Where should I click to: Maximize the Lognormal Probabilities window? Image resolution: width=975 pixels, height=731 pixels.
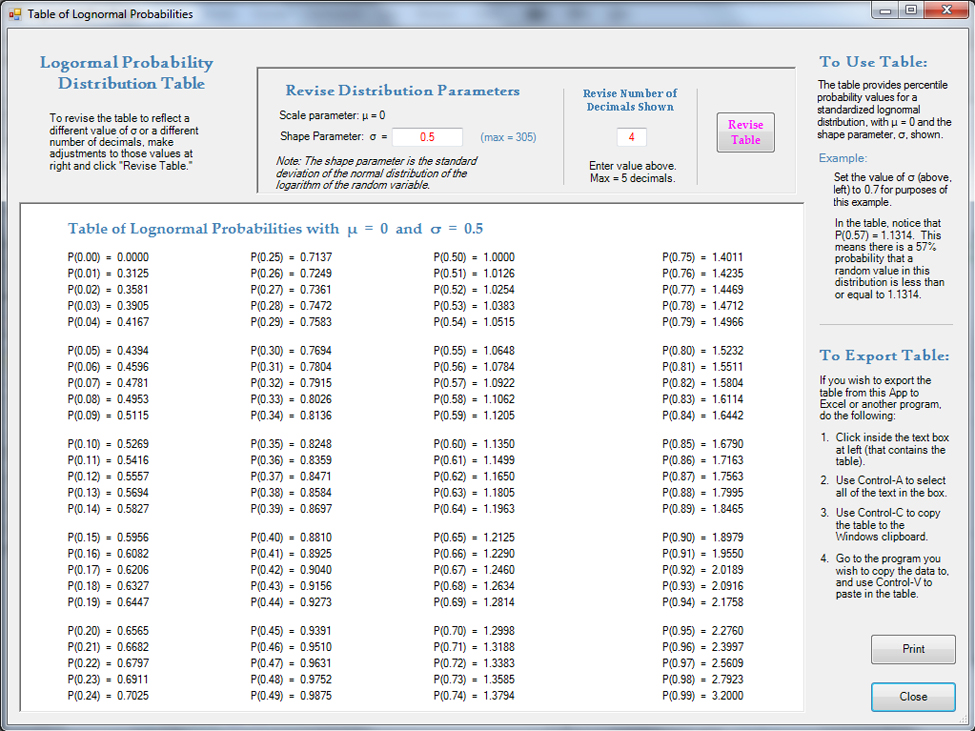[910, 10]
